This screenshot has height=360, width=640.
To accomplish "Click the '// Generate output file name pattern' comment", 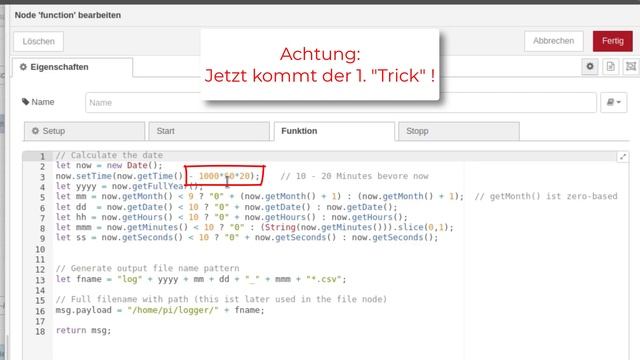I will click(147, 269).
